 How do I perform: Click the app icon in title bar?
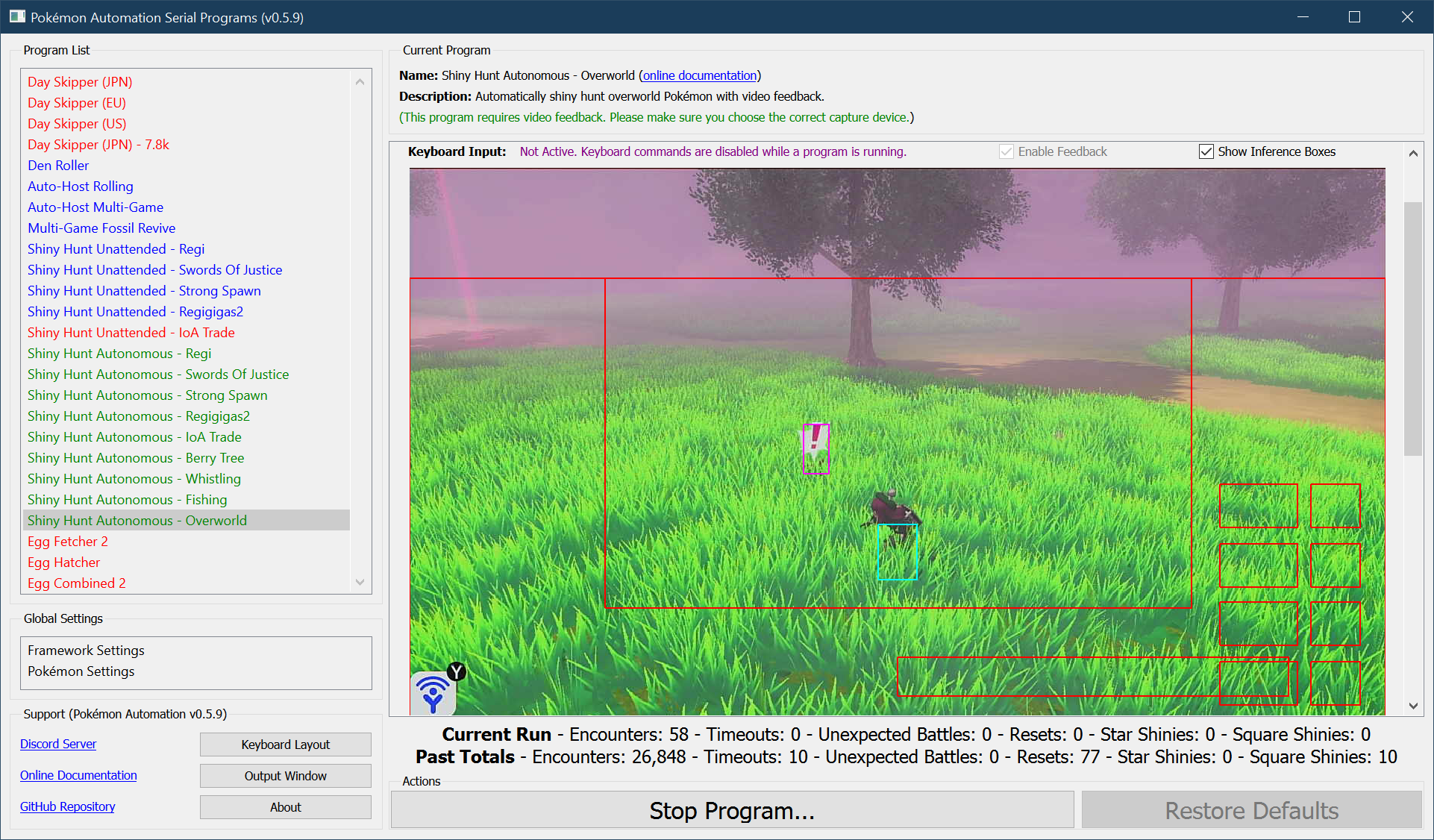coord(16,16)
